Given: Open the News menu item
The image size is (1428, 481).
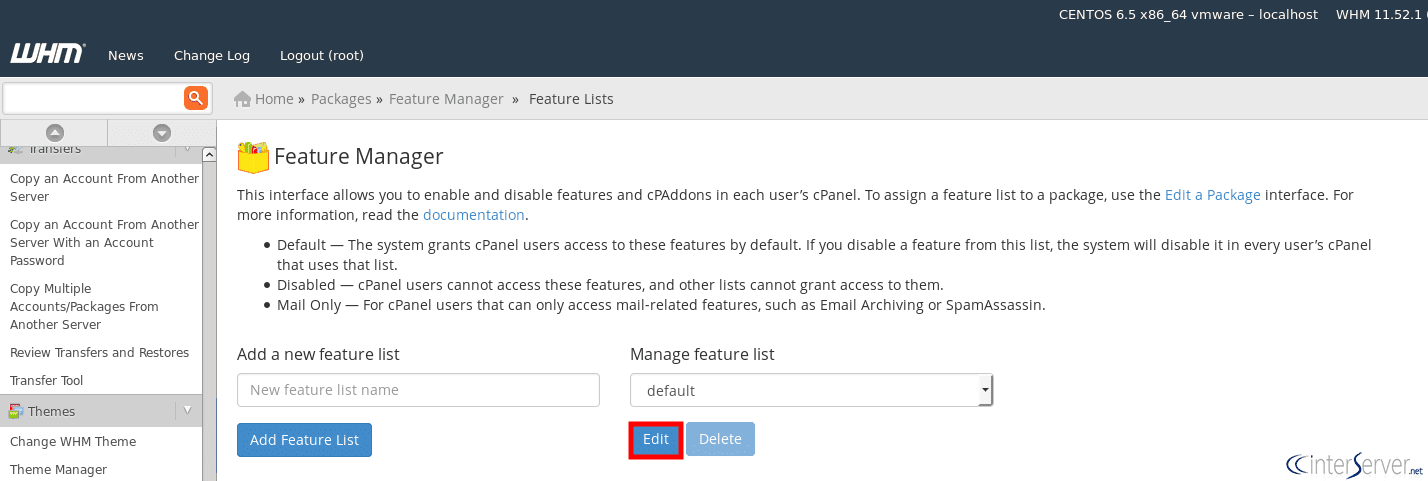Looking at the screenshot, I should [126, 55].
